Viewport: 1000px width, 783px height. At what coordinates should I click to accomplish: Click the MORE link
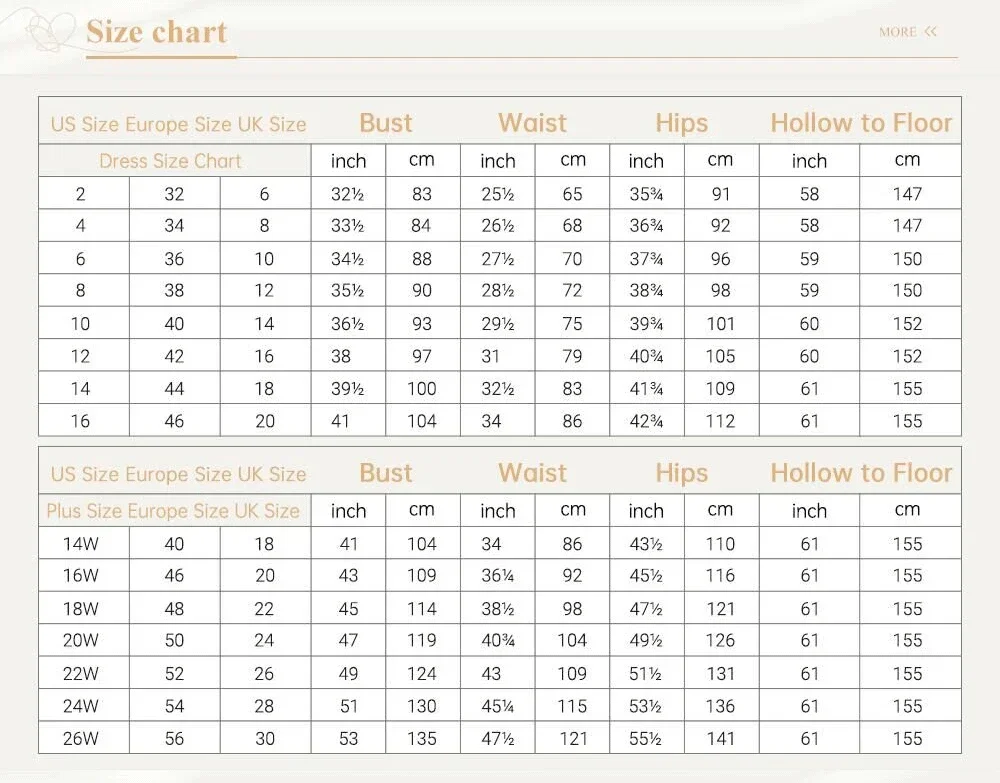point(897,32)
